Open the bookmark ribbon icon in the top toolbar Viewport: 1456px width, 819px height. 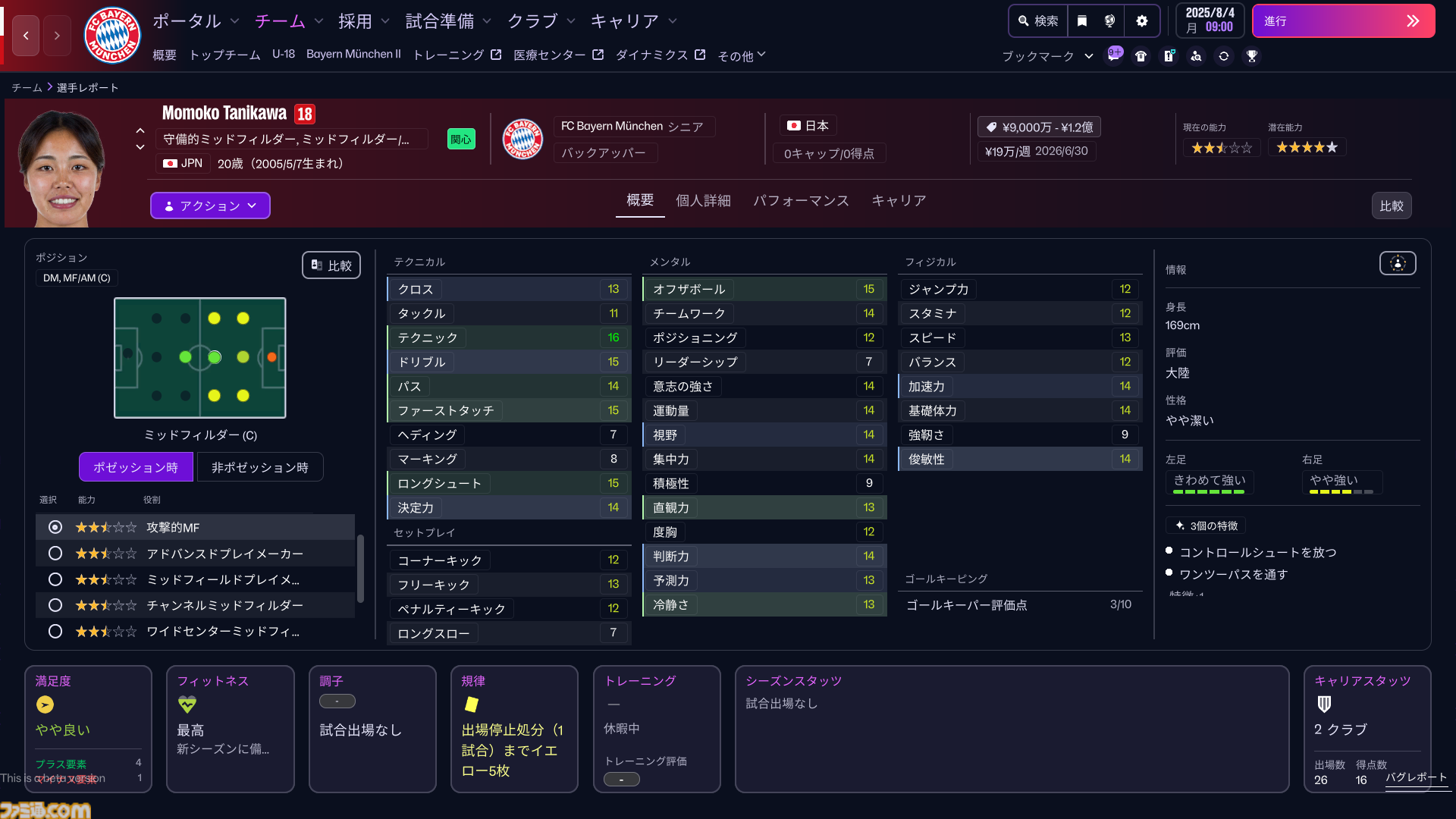[x=1082, y=21]
